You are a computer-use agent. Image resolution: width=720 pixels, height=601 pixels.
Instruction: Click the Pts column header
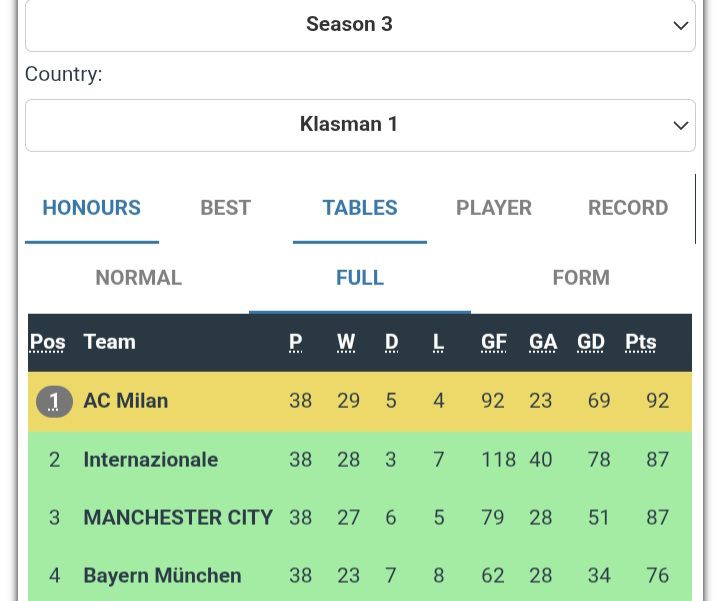tap(640, 342)
